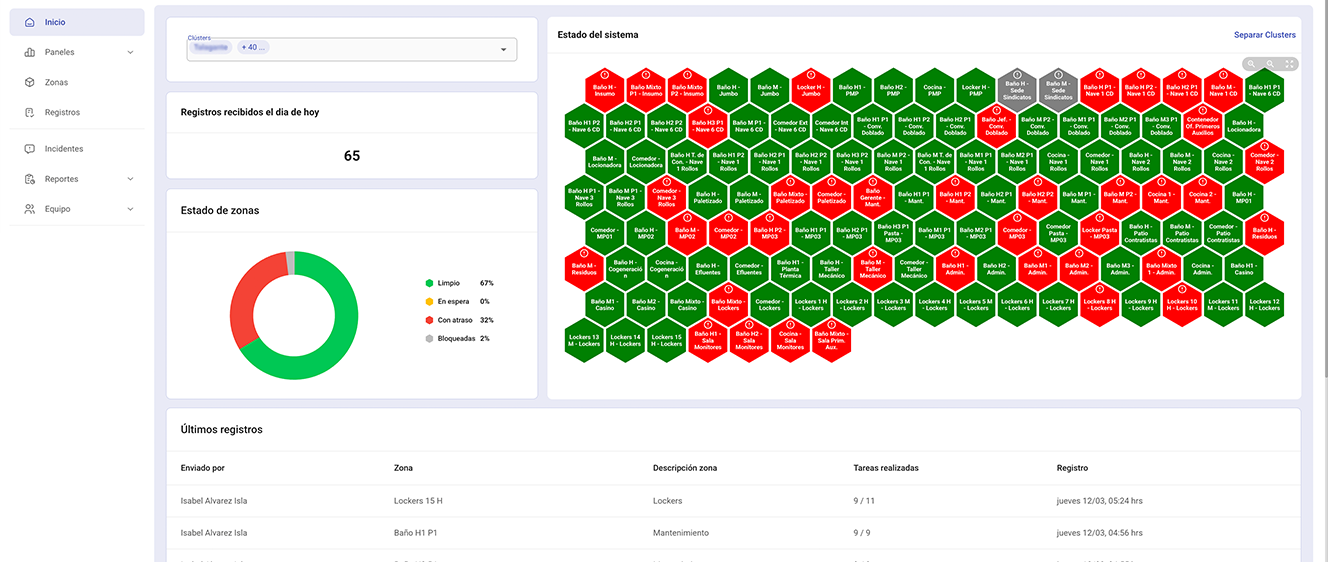Click the 'Mantenimiento' description cell
The width and height of the screenshot is (1328, 562).
tap(681, 533)
